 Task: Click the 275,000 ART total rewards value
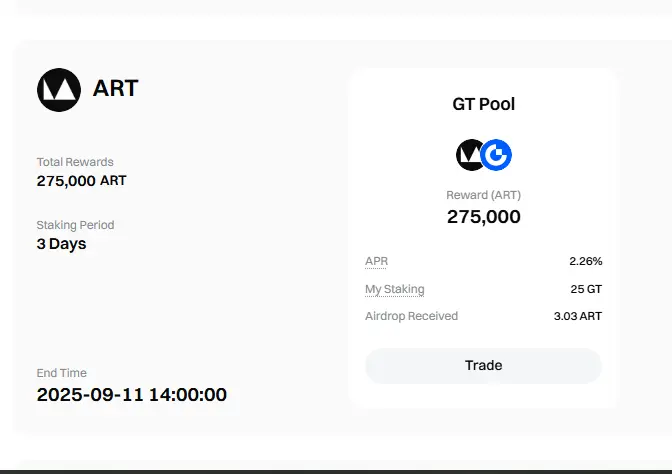point(81,181)
